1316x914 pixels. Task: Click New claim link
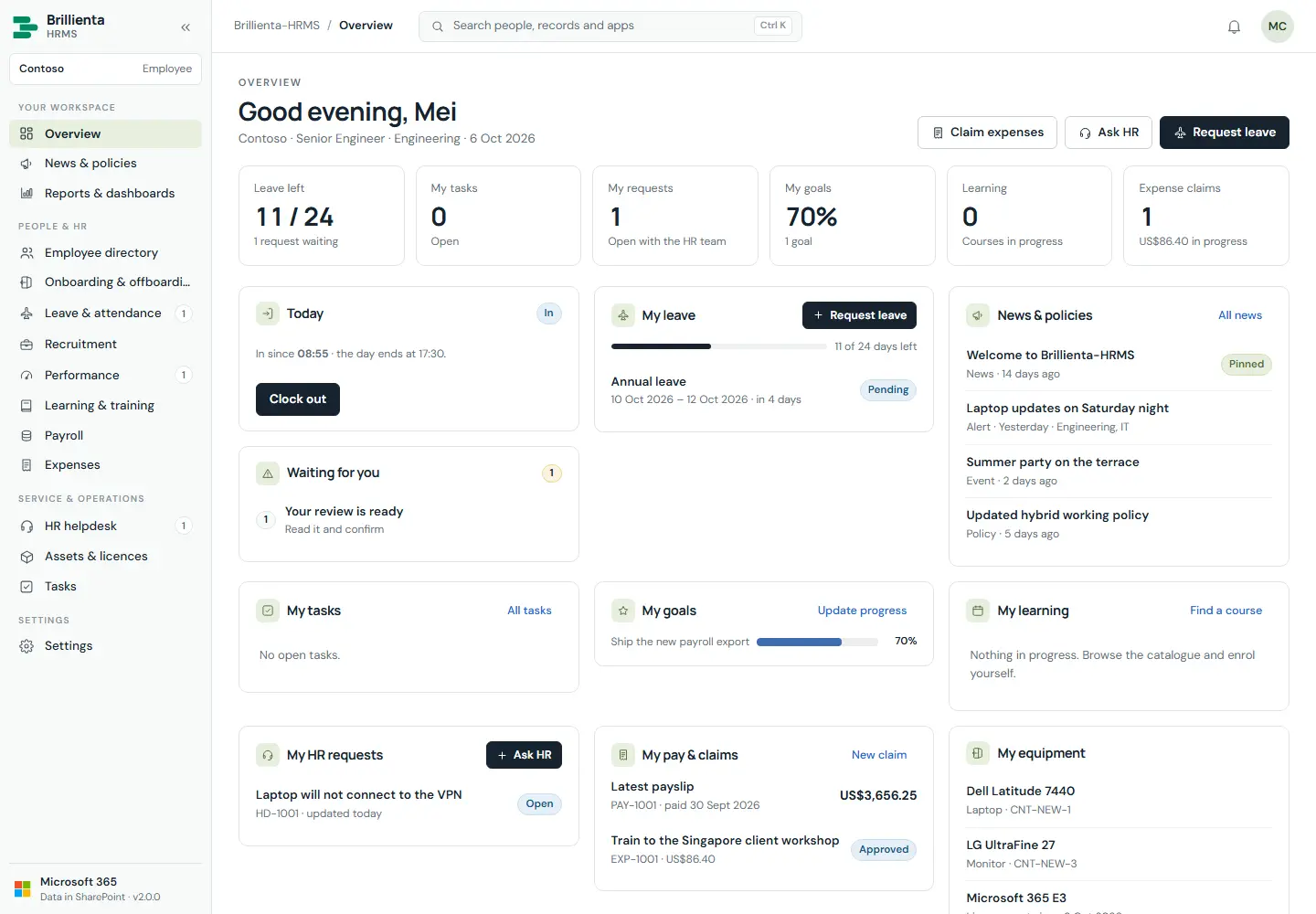tap(879, 755)
